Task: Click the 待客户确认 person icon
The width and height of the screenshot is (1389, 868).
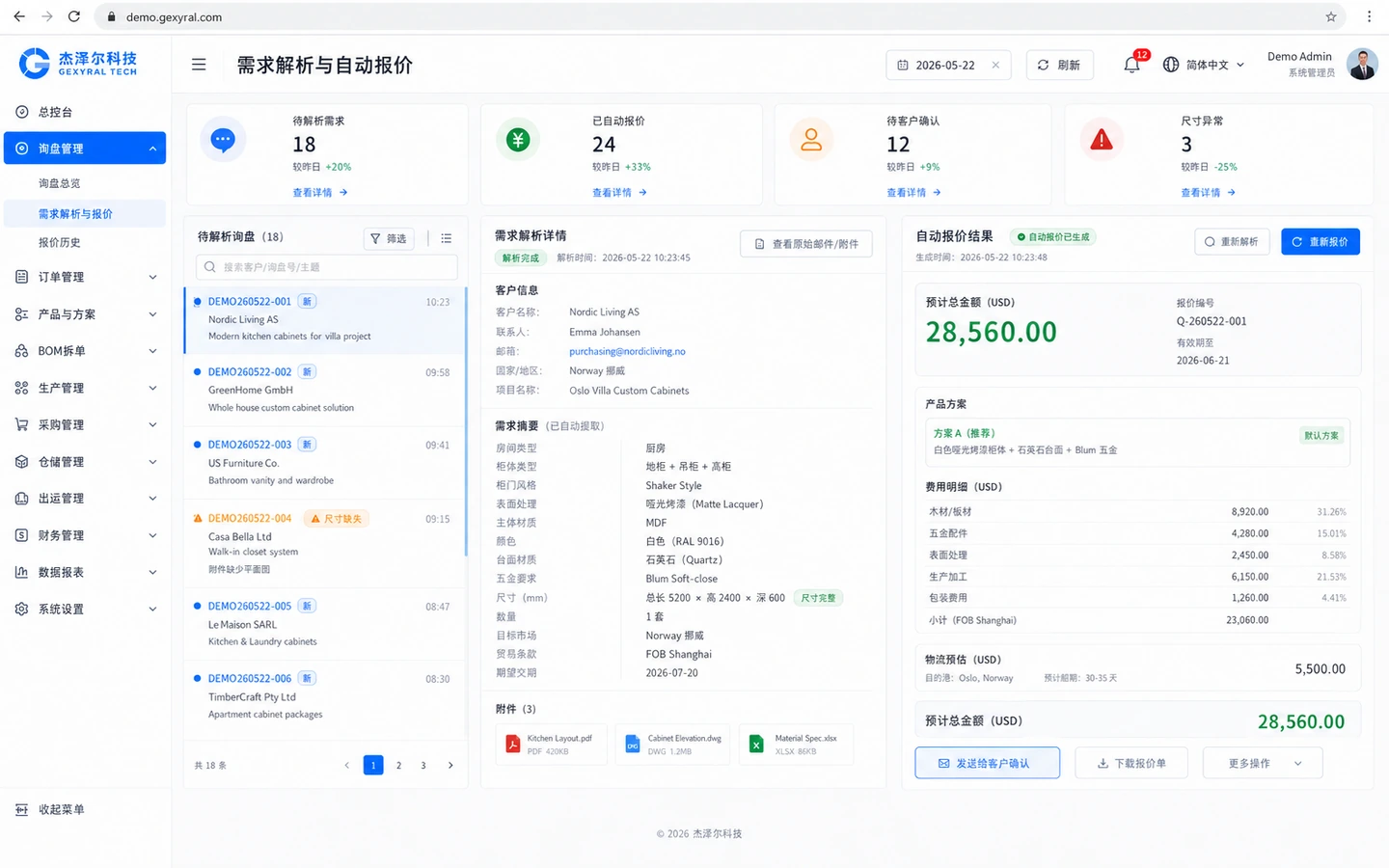Action: (811, 141)
